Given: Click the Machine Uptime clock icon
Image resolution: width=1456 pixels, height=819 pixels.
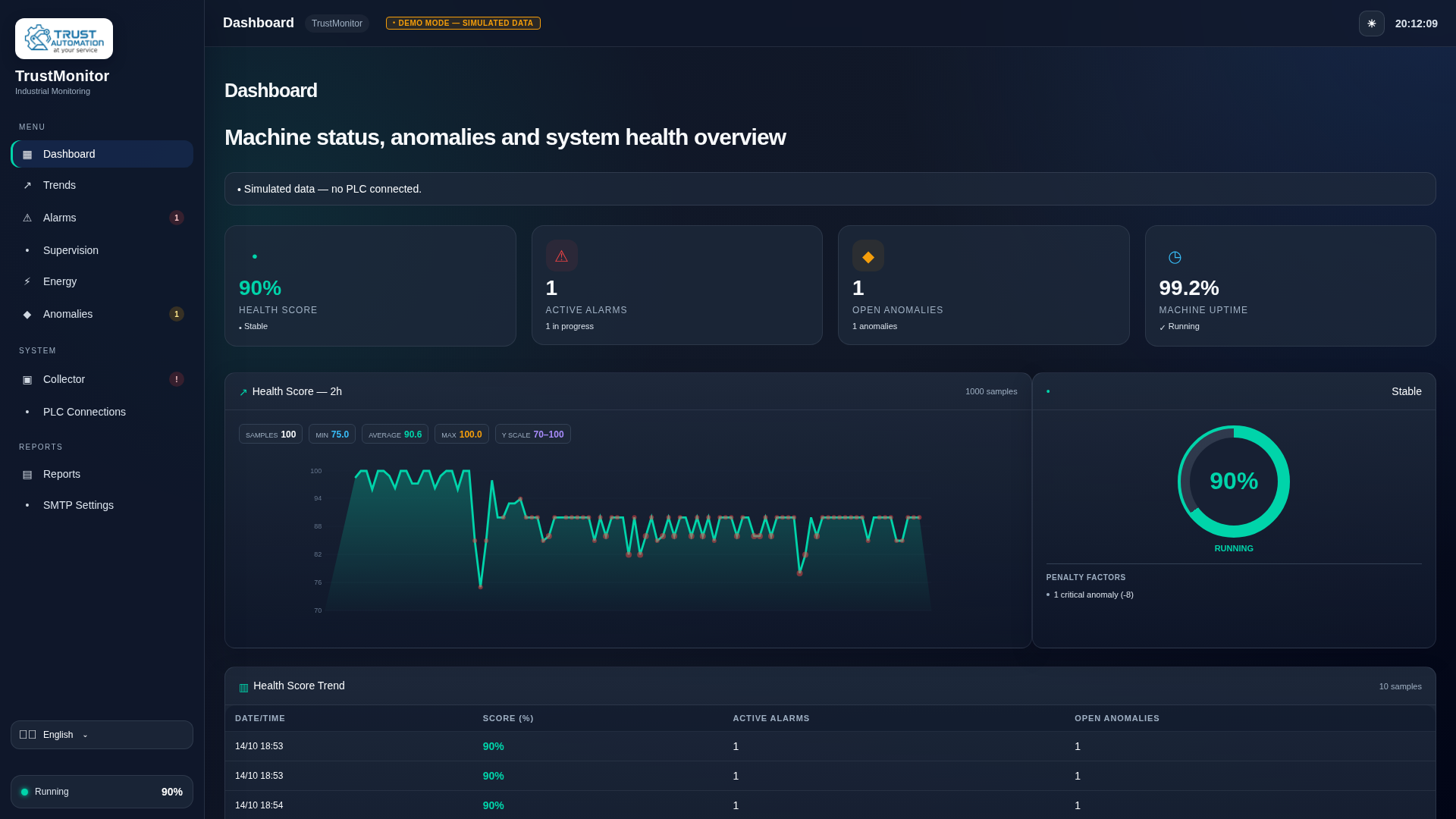Looking at the screenshot, I should 1175,257.
